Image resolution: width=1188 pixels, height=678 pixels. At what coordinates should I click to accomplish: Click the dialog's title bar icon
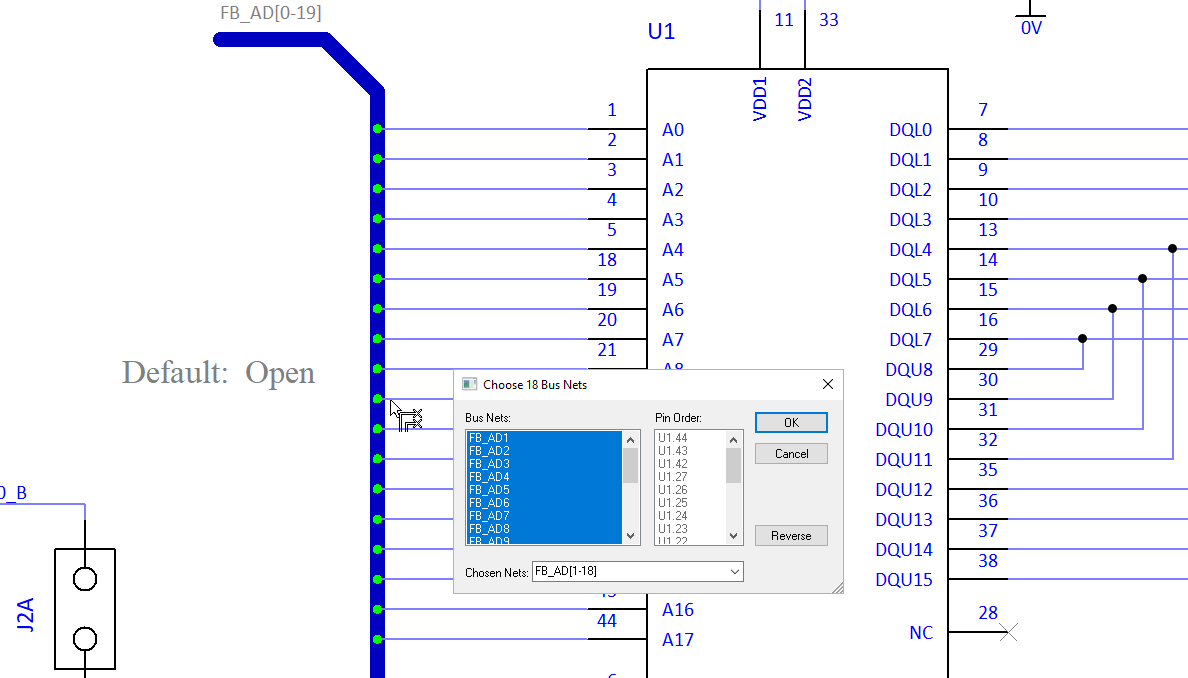click(x=469, y=384)
